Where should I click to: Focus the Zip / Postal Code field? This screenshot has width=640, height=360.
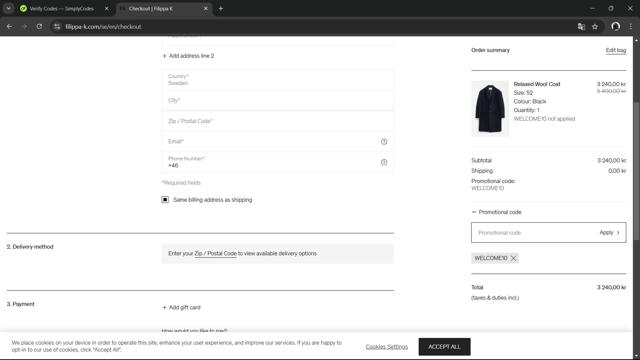tap(278, 121)
